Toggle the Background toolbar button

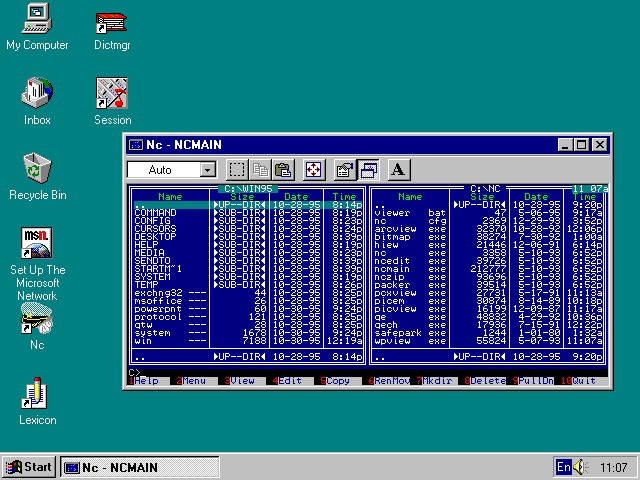tap(366, 170)
